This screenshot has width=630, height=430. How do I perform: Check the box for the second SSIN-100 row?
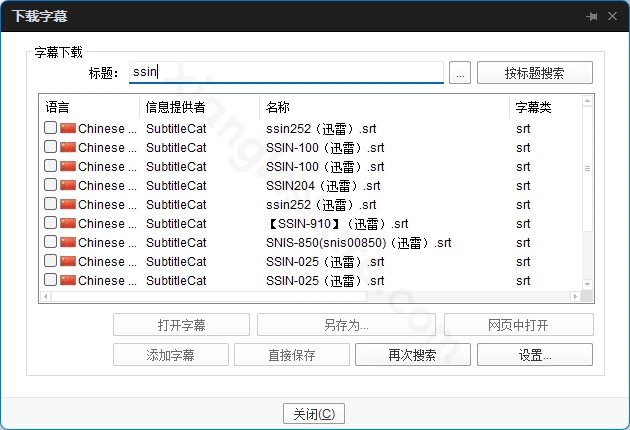[50, 166]
